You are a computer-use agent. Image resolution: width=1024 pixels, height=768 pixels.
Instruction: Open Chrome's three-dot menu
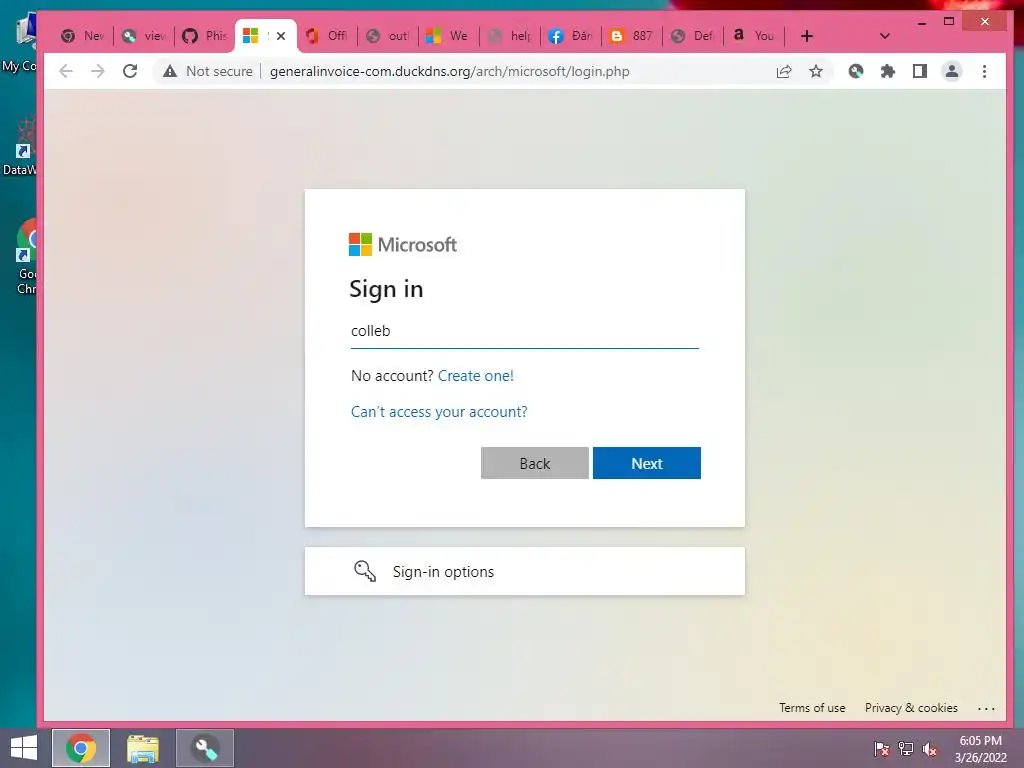tap(984, 71)
